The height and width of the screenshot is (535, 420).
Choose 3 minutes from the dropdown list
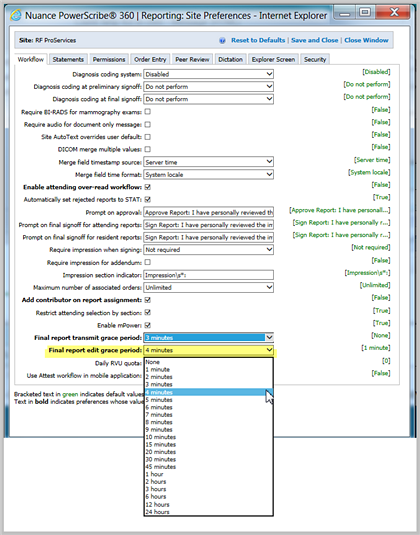208,385
